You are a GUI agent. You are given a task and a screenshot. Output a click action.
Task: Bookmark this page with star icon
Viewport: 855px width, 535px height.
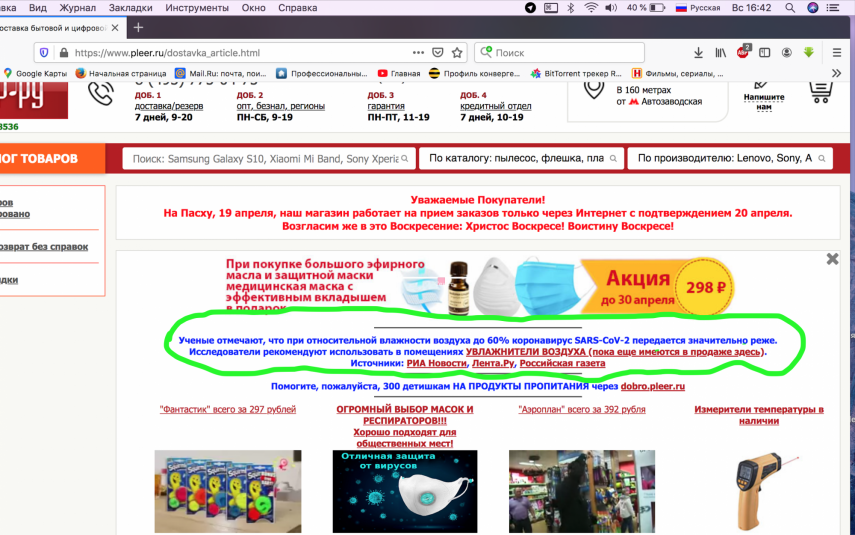point(457,52)
